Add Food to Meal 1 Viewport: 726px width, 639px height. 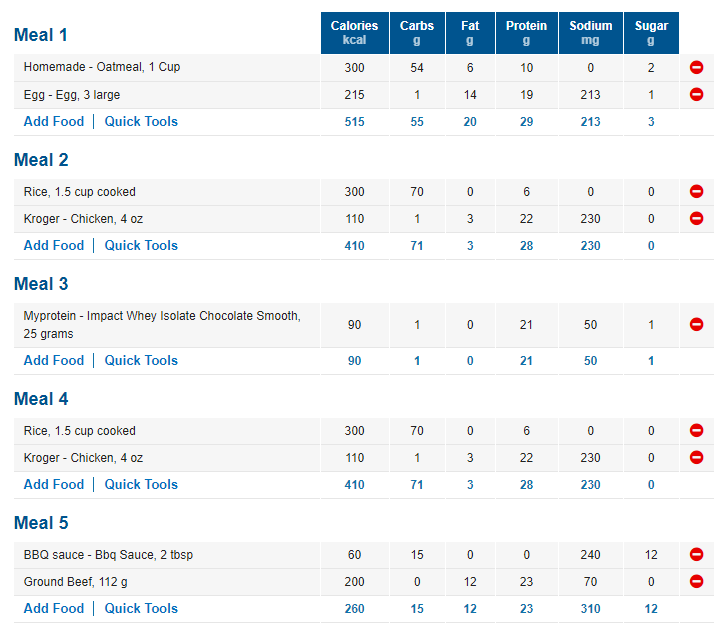point(54,121)
